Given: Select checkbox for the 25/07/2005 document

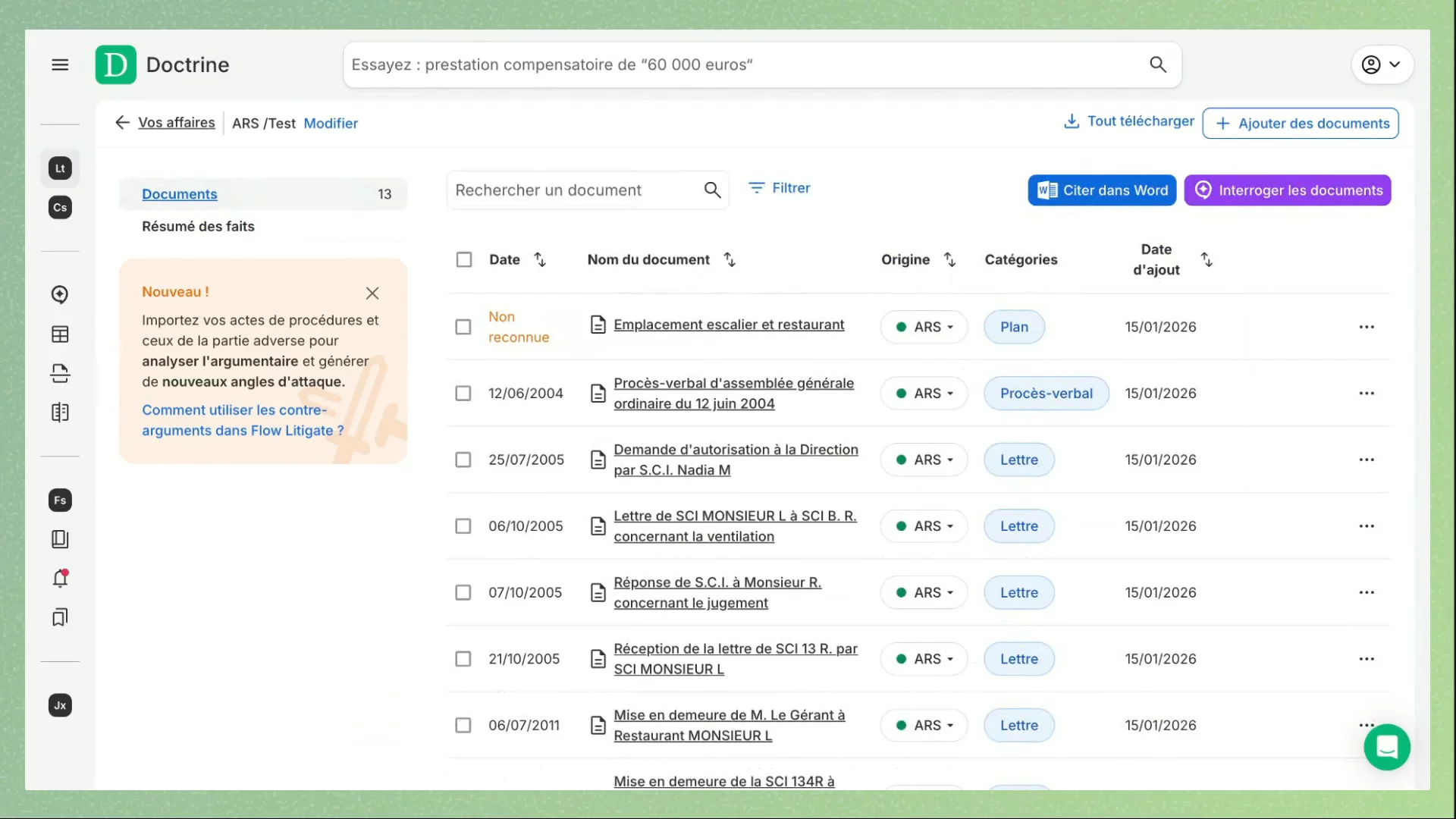Looking at the screenshot, I should coord(463,460).
